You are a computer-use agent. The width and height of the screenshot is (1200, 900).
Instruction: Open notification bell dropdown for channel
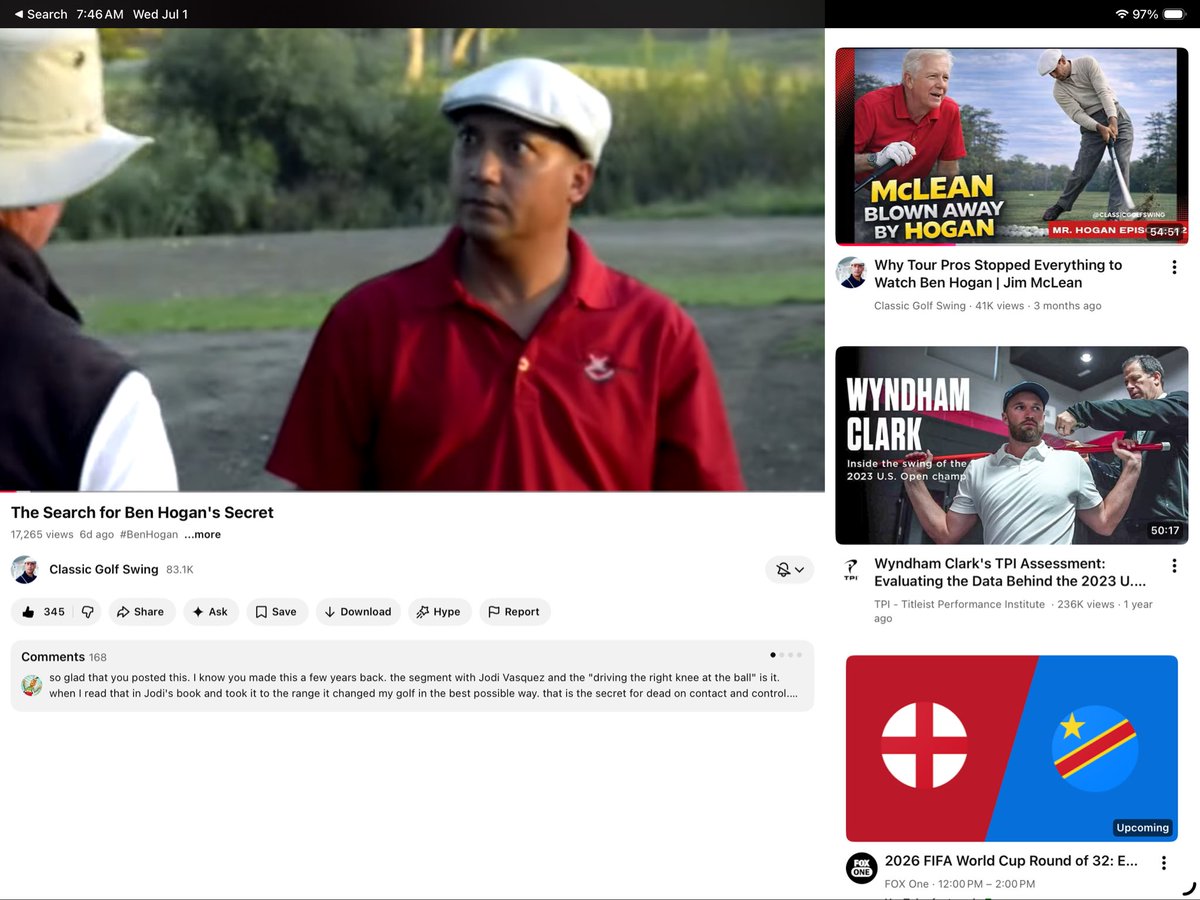790,570
